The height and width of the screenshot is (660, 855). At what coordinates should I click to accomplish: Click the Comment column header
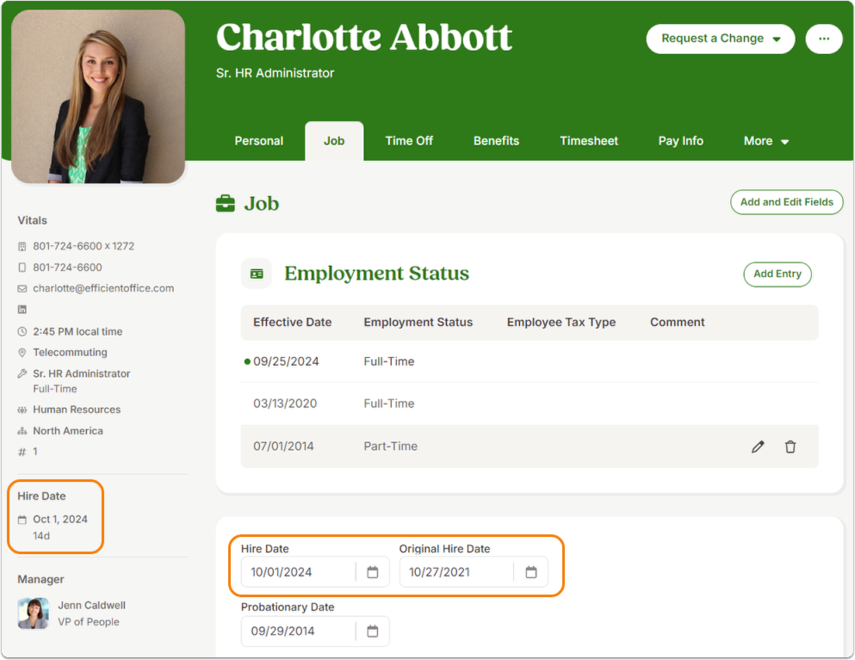coord(677,322)
